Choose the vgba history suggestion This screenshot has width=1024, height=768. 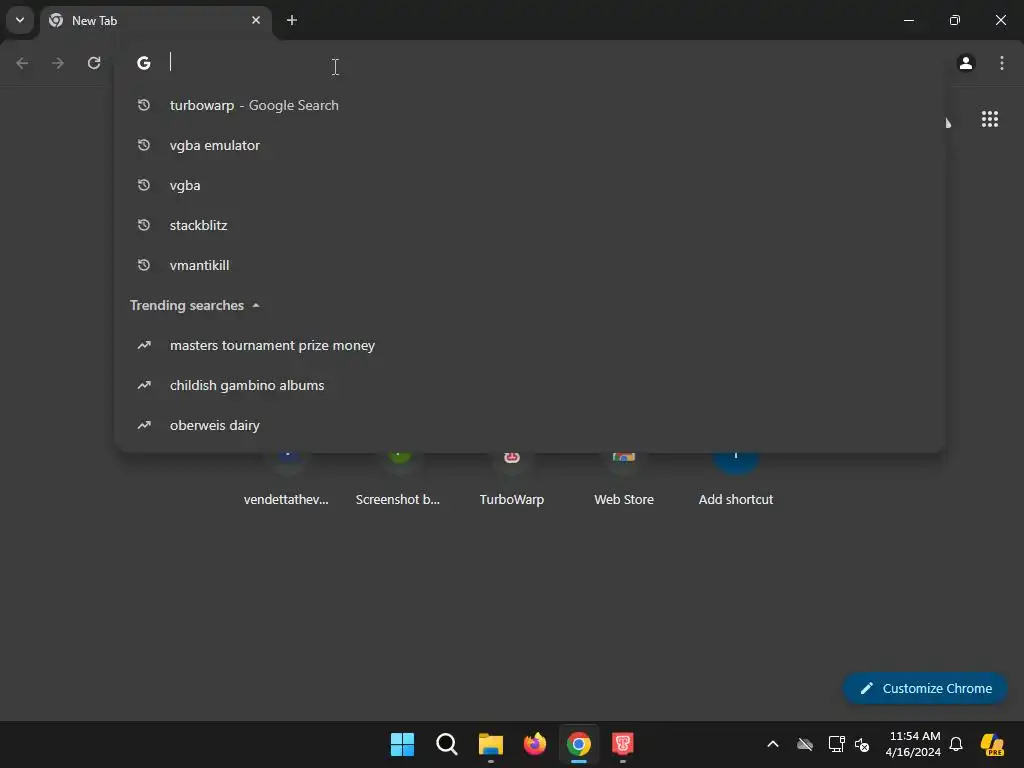tap(530, 185)
